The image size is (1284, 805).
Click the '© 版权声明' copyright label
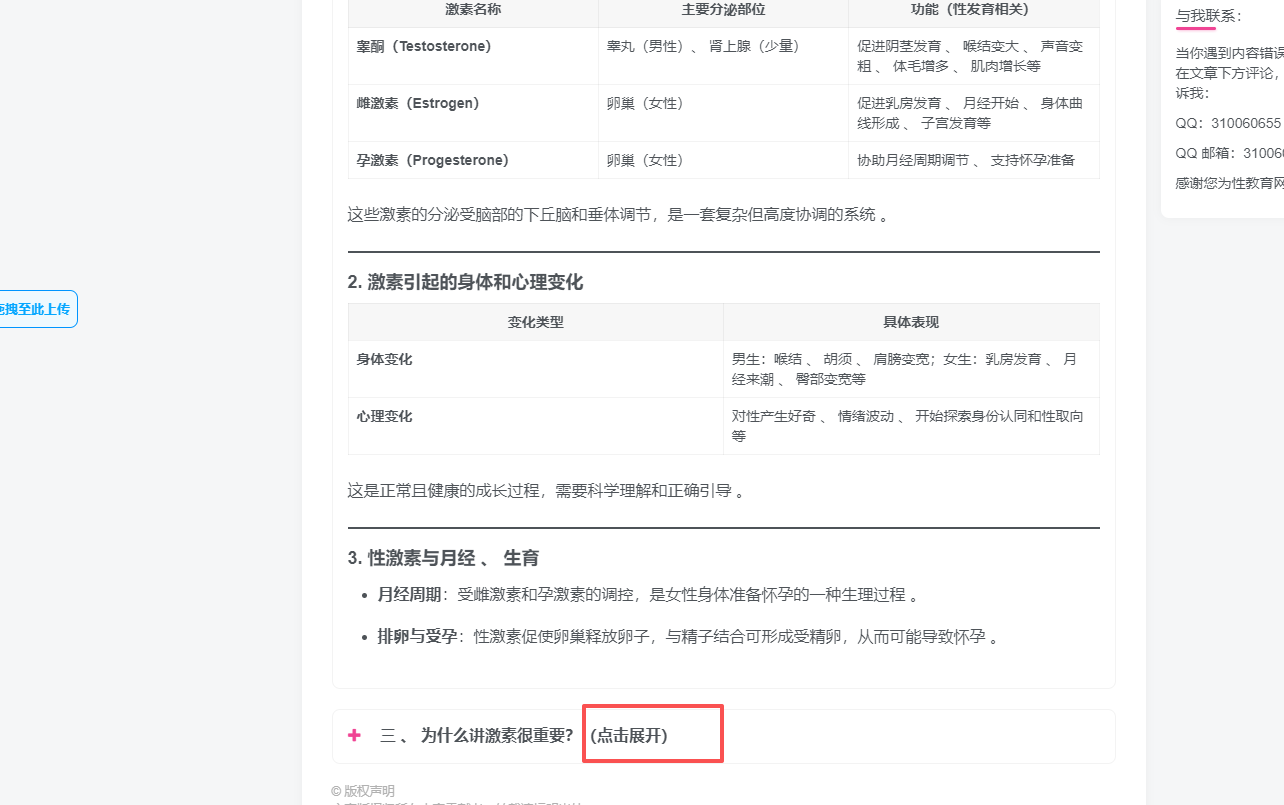click(363, 791)
